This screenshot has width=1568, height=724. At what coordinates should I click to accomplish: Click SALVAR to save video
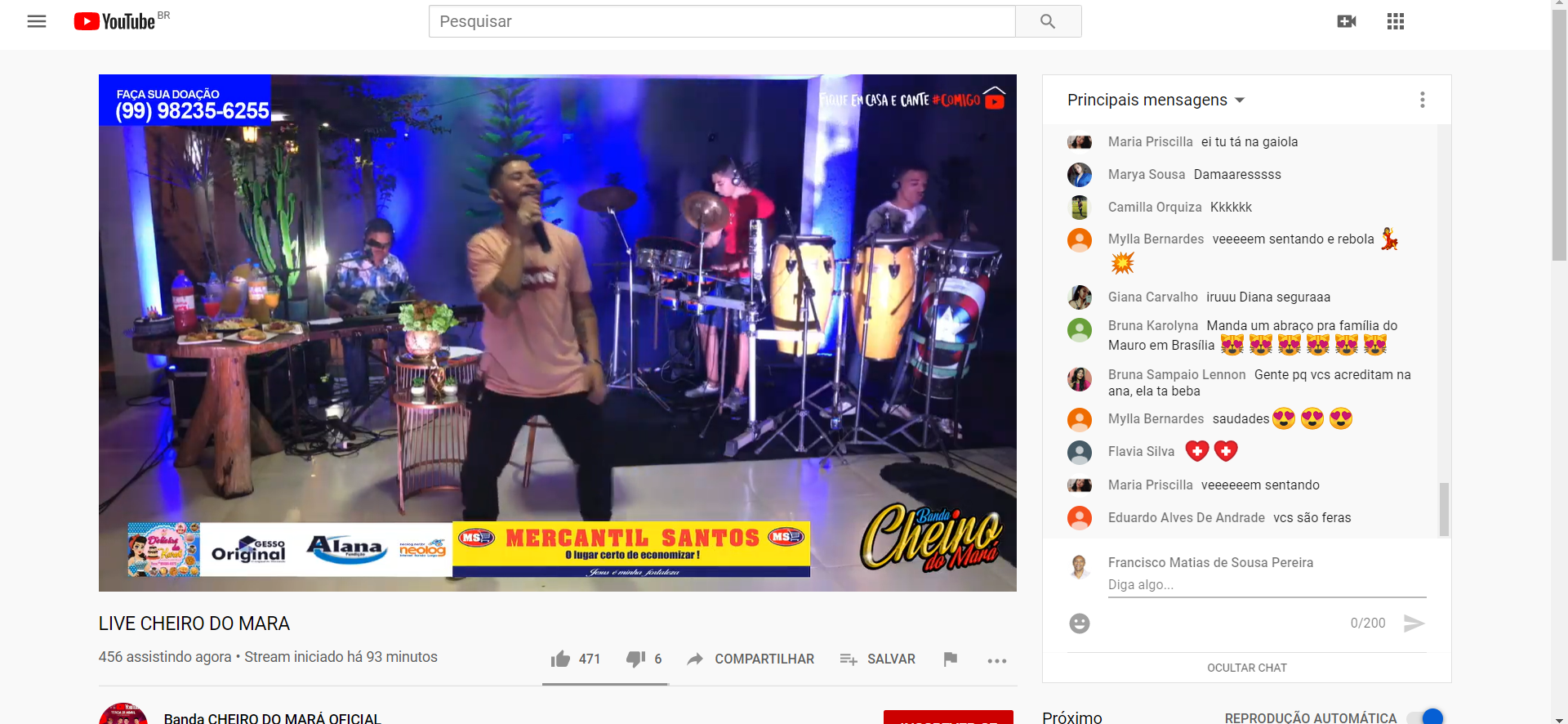[x=878, y=659]
